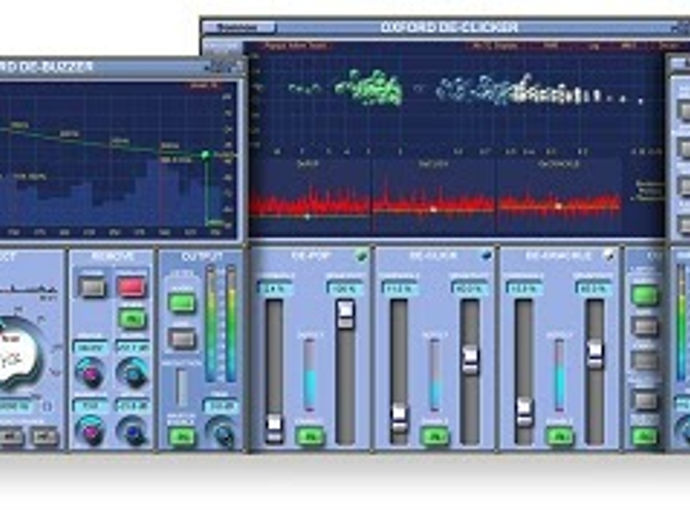Click the De-Pop threshold fader handle
This screenshot has width=690, height=518.
pos(274,428)
